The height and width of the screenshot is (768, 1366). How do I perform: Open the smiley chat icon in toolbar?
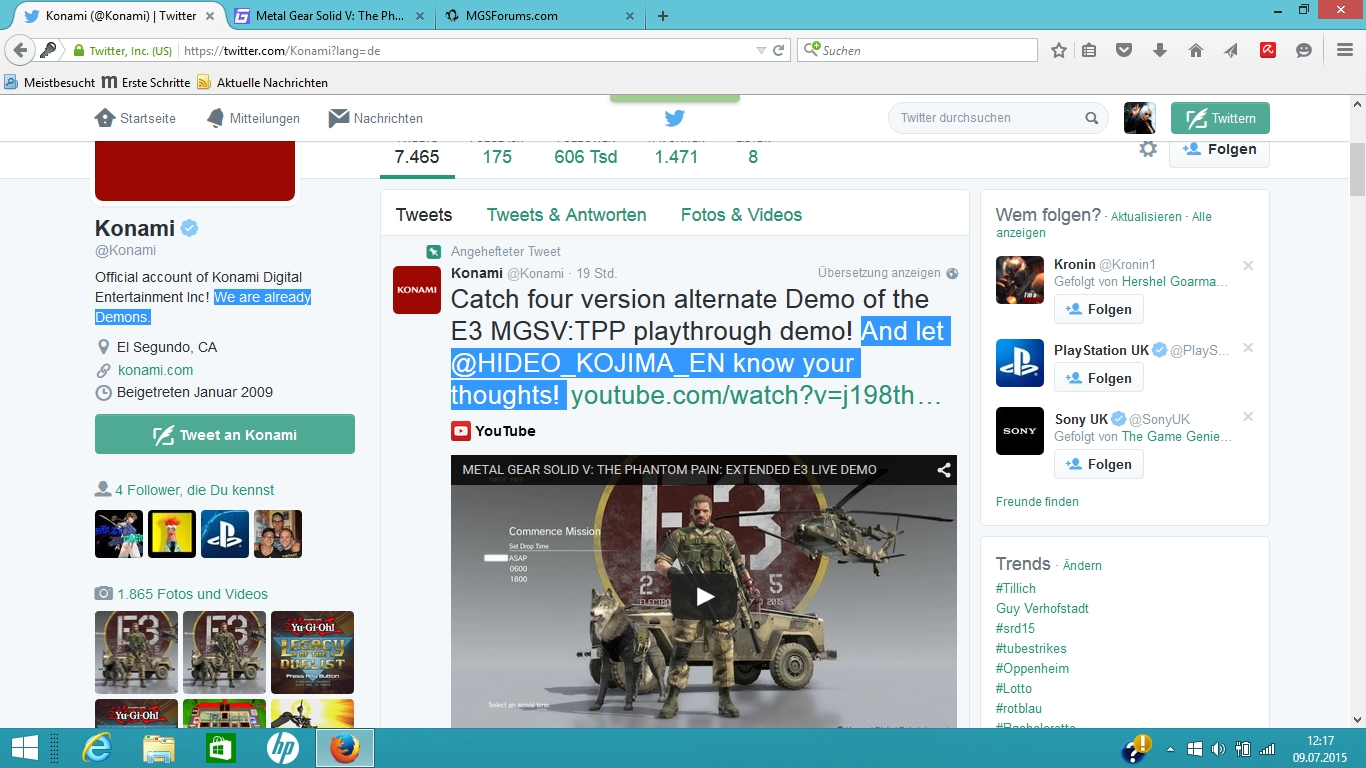pyautogui.click(x=1304, y=50)
